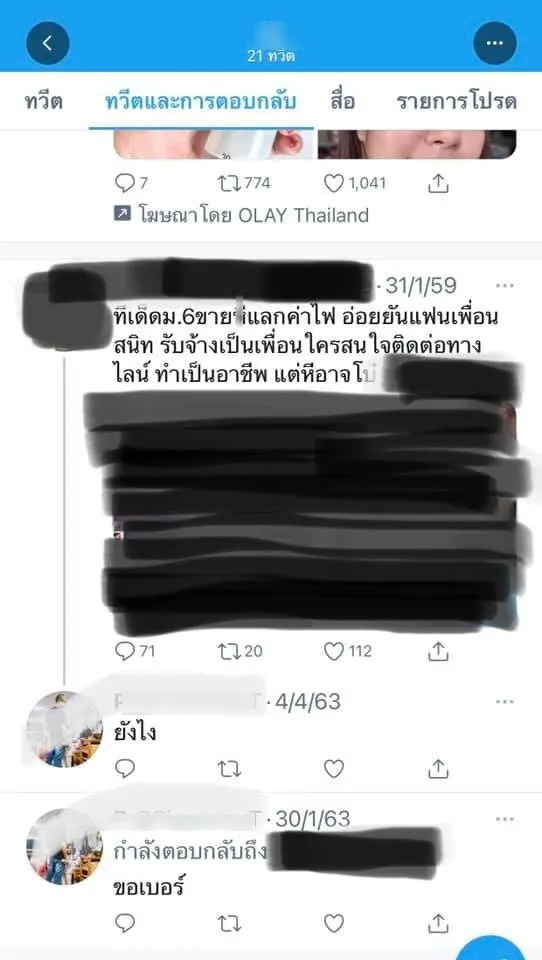
Task: Expand more options on 30/1/63 reply
Action: [505, 819]
